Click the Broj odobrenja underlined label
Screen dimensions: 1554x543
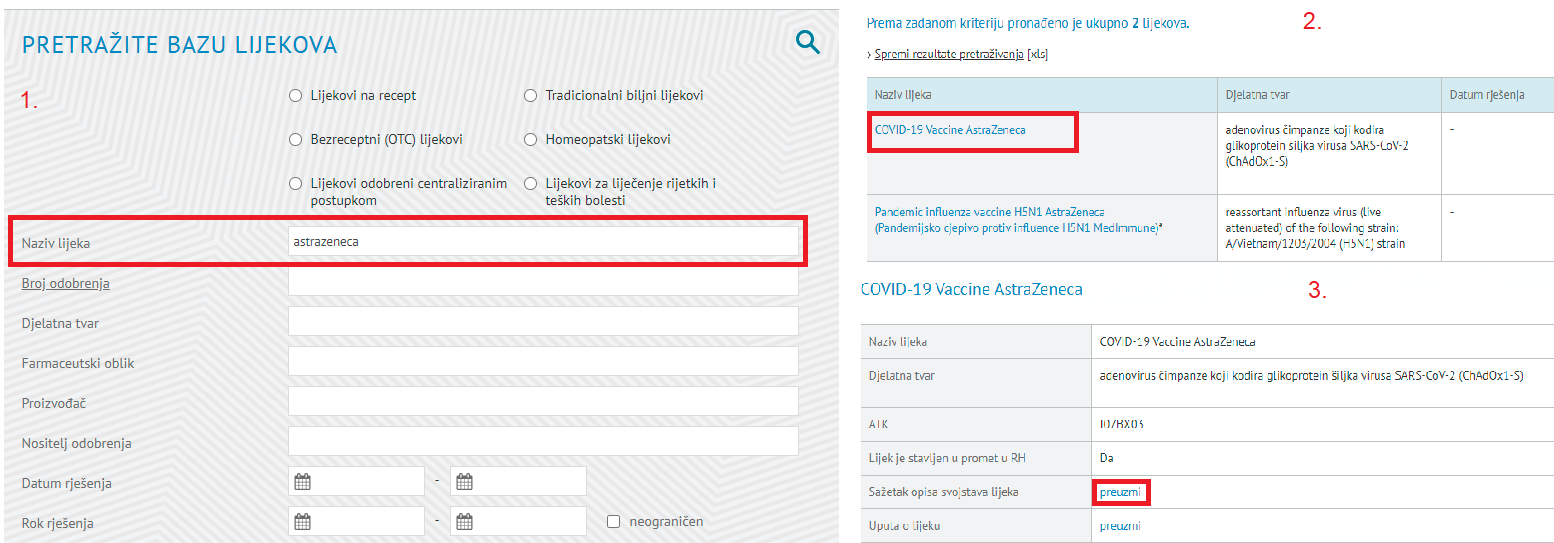pyautogui.click(x=66, y=283)
